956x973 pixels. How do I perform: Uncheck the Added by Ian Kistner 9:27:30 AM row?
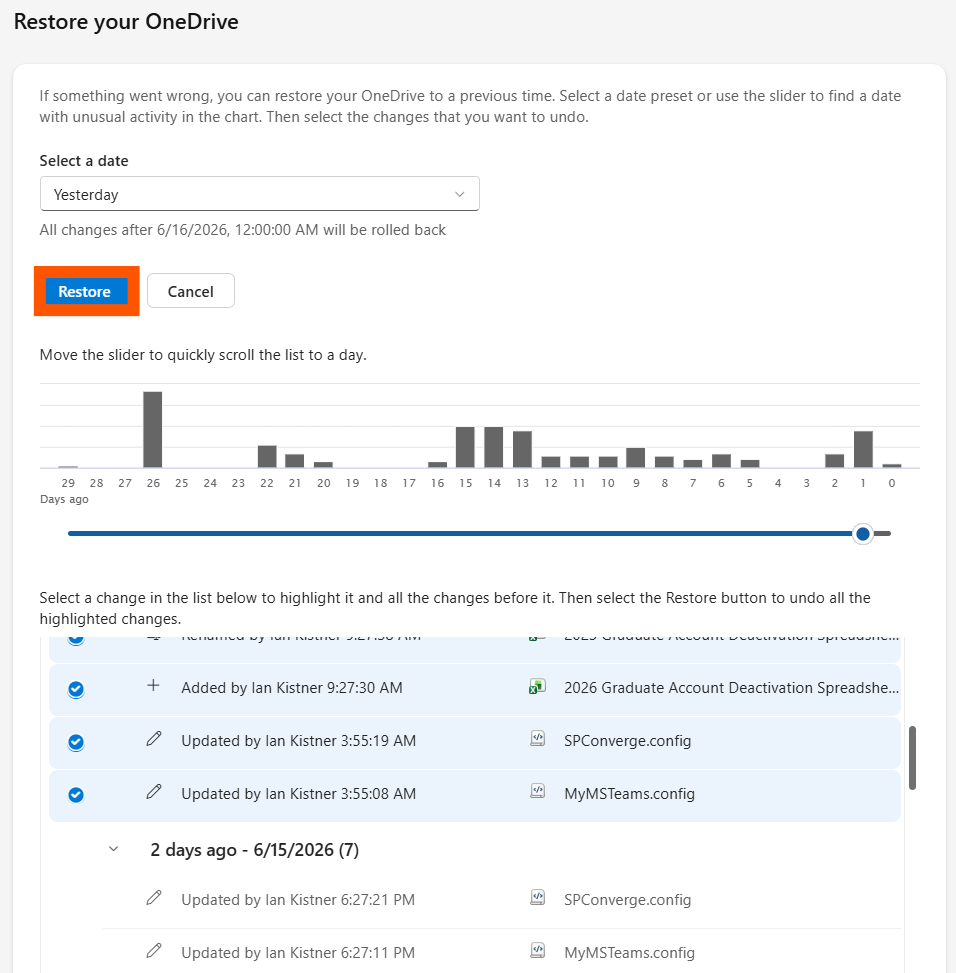tap(76, 689)
